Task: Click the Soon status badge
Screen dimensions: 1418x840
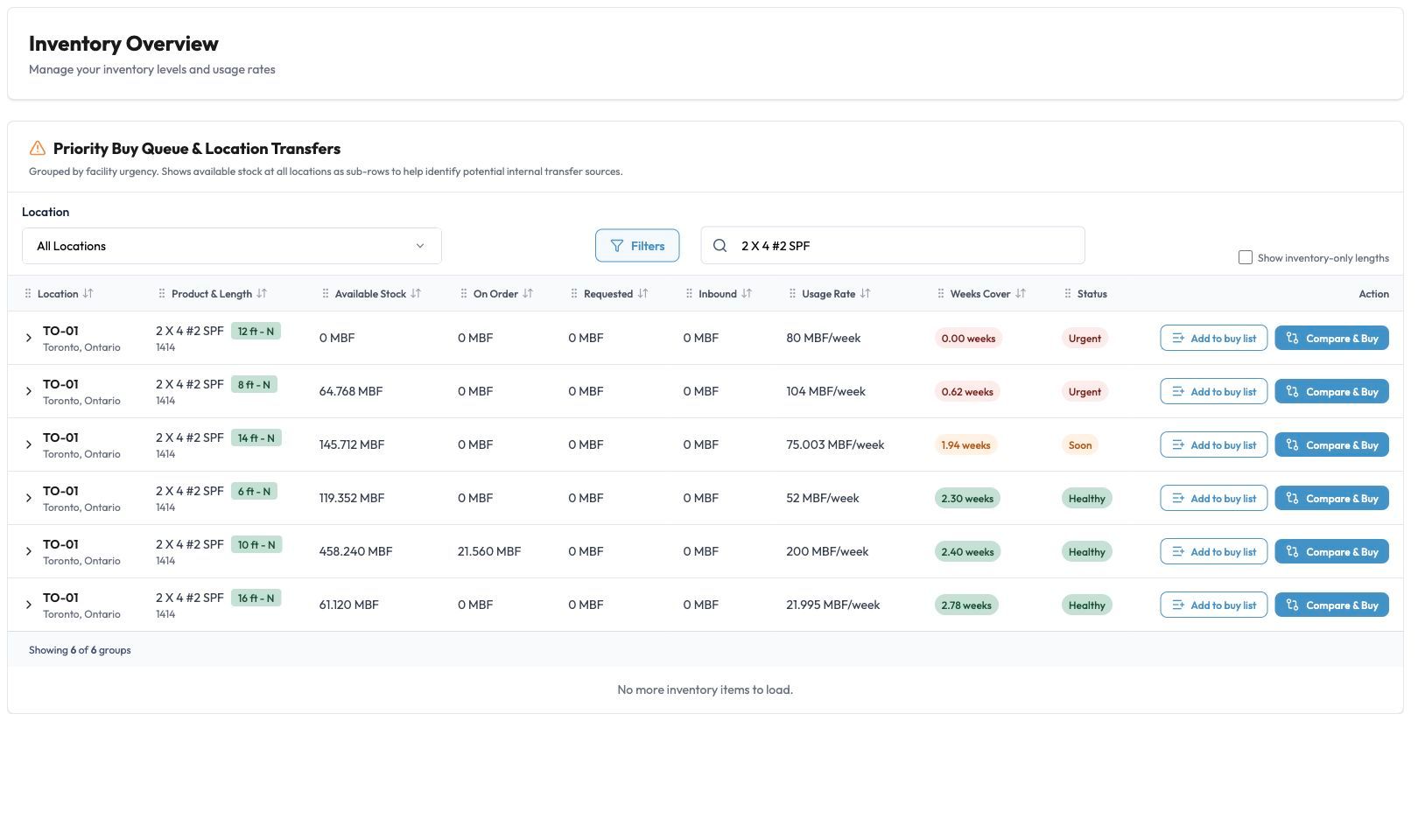Action: pyautogui.click(x=1080, y=445)
